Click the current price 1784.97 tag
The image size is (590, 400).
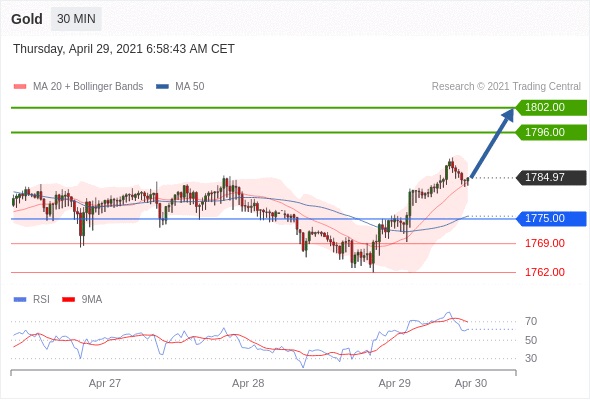coord(551,177)
